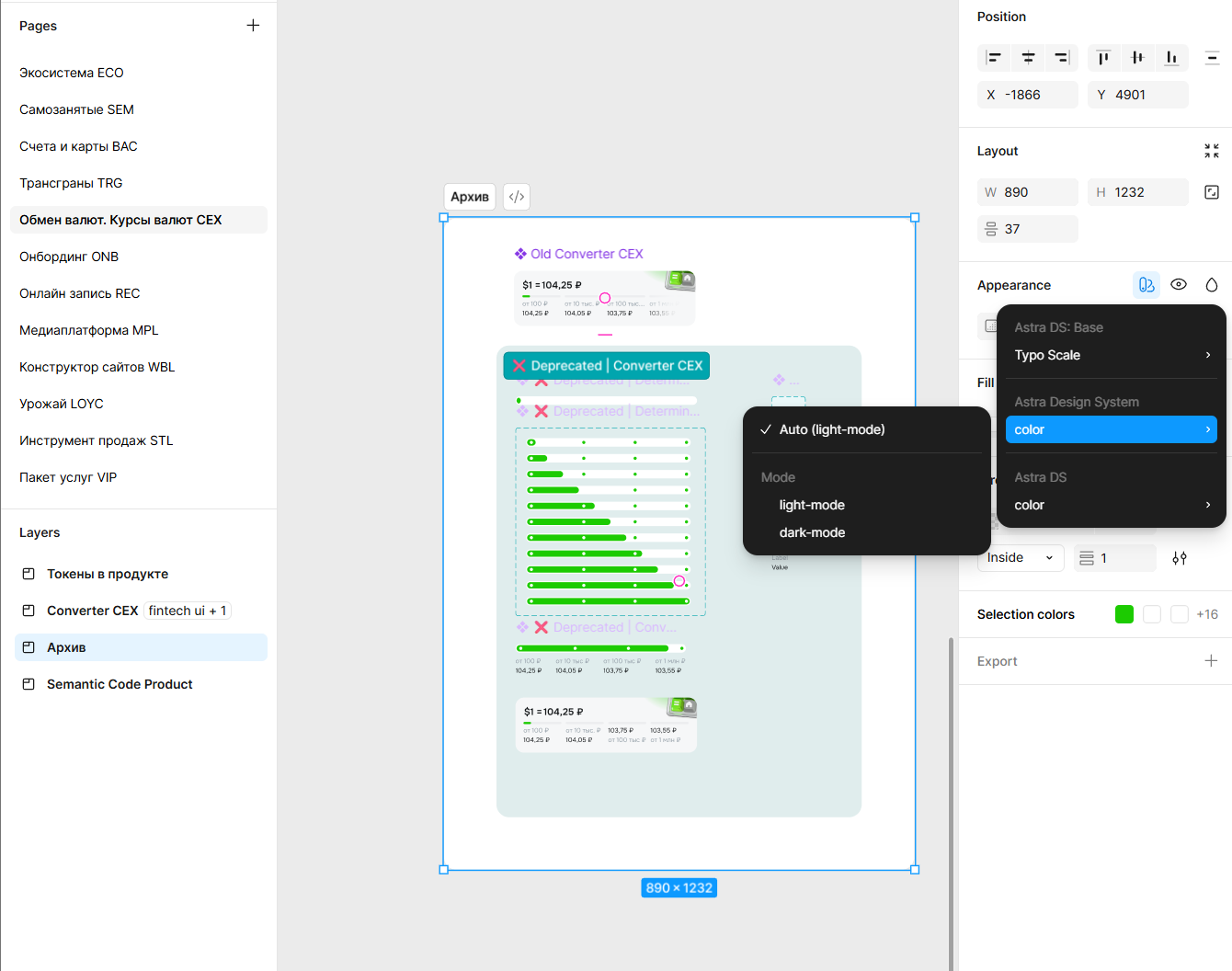
Task: Click the align horizontal centers icon
Action: [x=1028, y=58]
